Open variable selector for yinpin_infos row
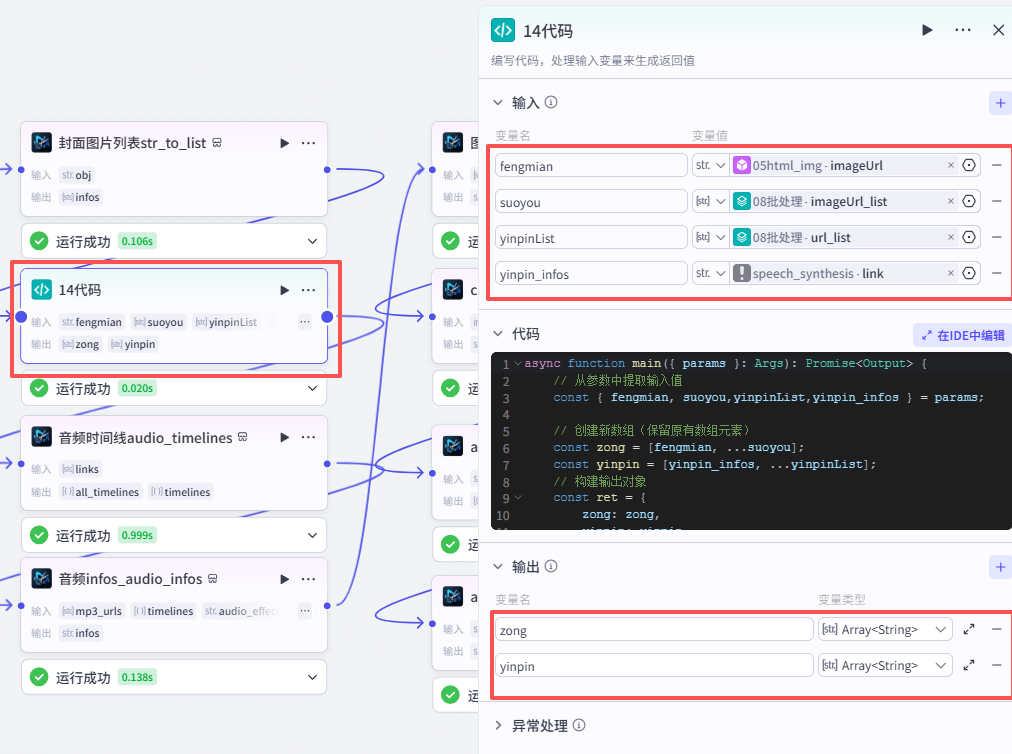 tap(969, 274)
